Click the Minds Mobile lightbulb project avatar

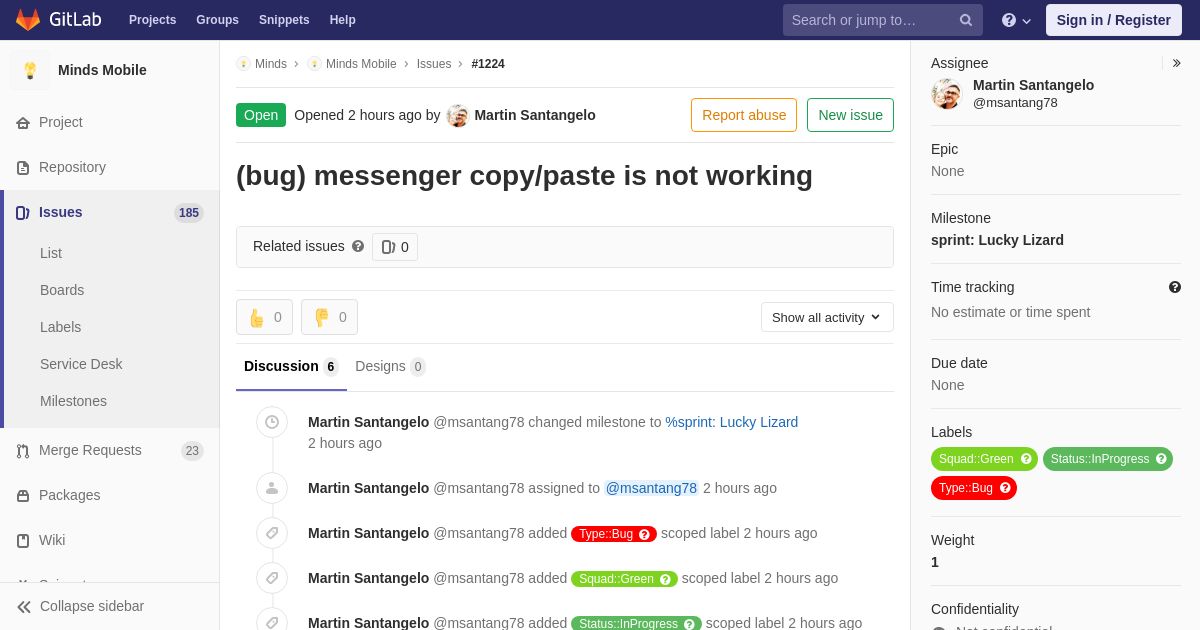(x=30, y=70)
